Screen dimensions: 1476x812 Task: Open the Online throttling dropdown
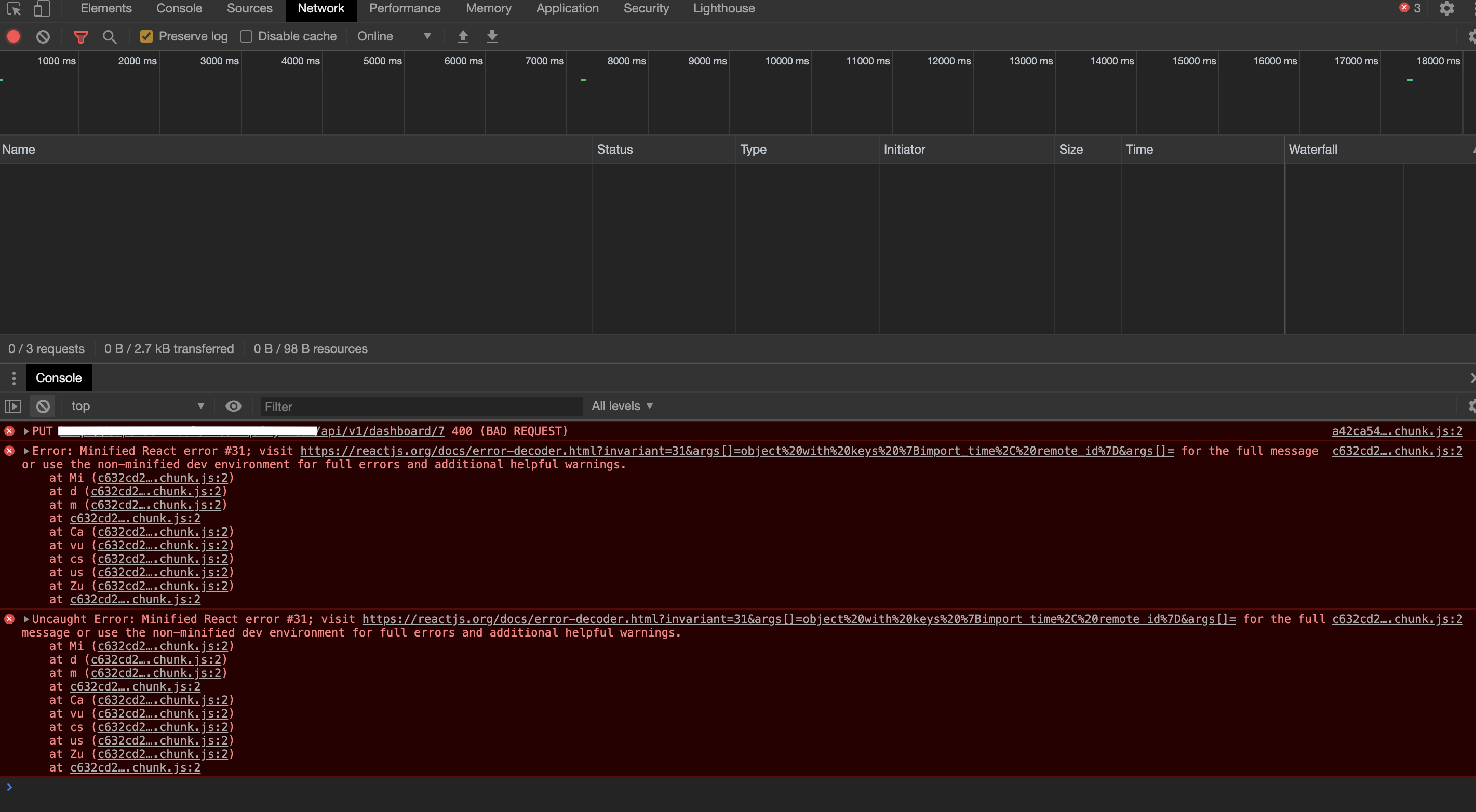pos(394,37)
